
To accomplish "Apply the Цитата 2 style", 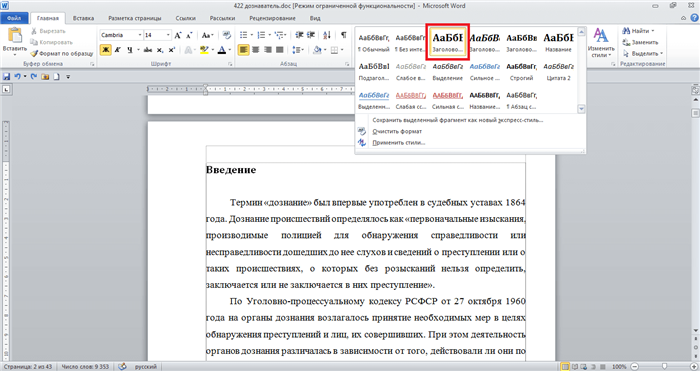I will point(558,71).
